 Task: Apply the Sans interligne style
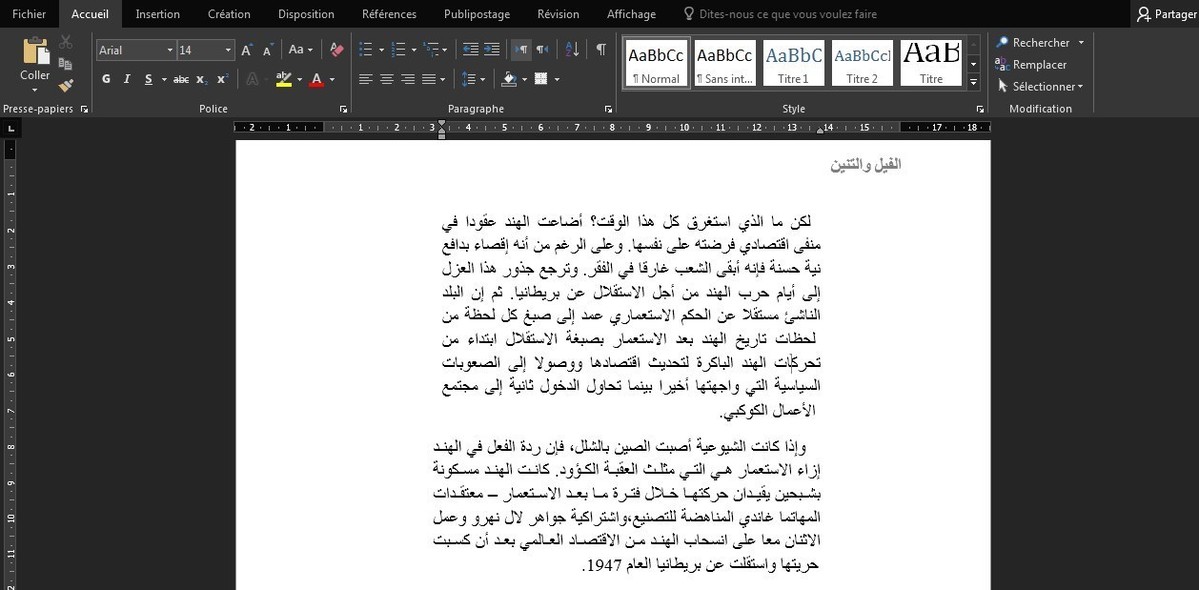point(725,63)
